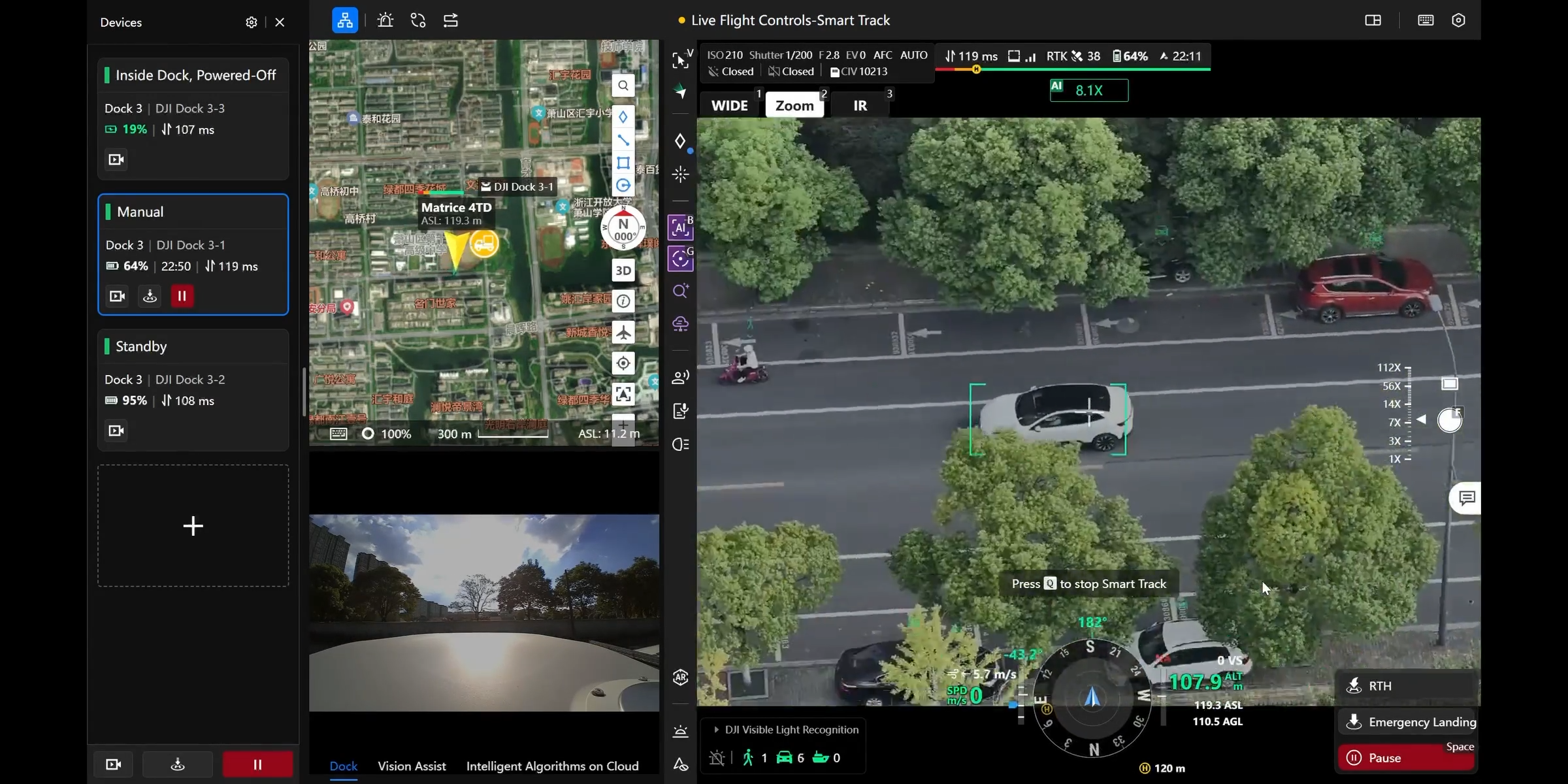This screenshot has height=784, width=1568.
Task: Open the on-screen keyboard icon
Action: coord(1426,20)
